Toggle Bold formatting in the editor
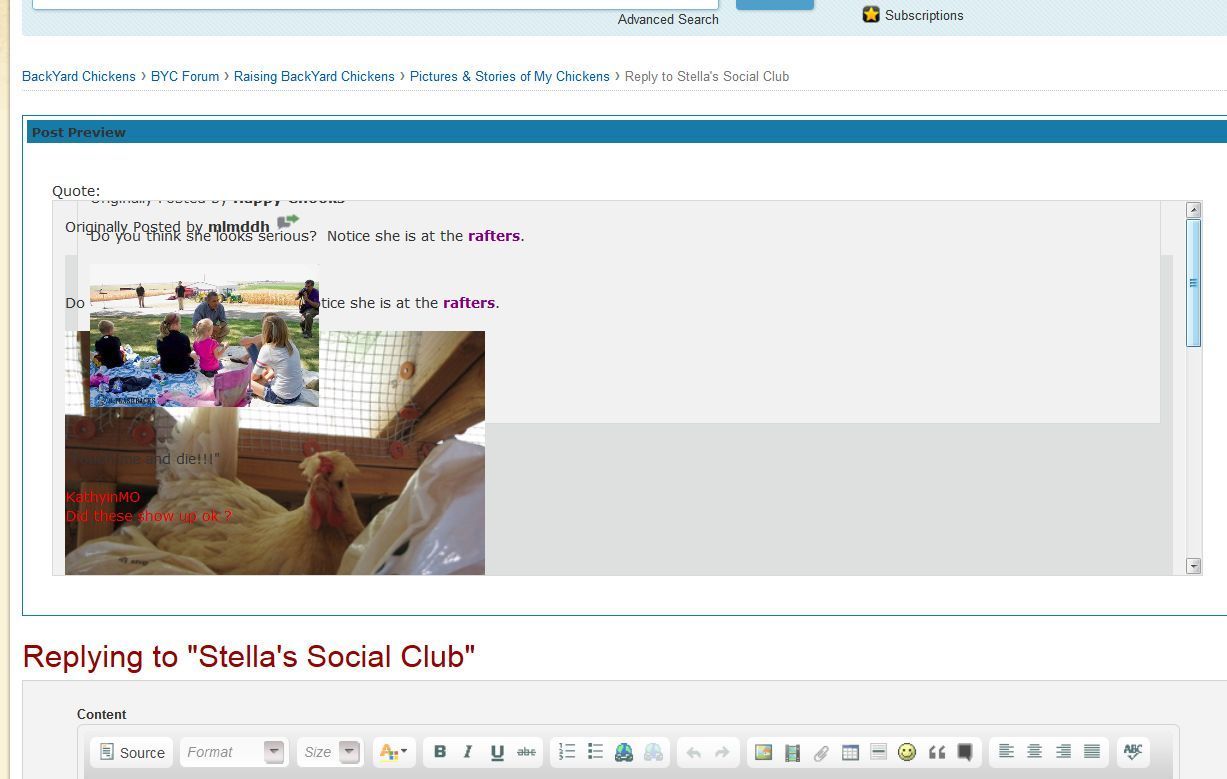The image size is (1227, 779). pyautogui.click(x=440, y=752)
